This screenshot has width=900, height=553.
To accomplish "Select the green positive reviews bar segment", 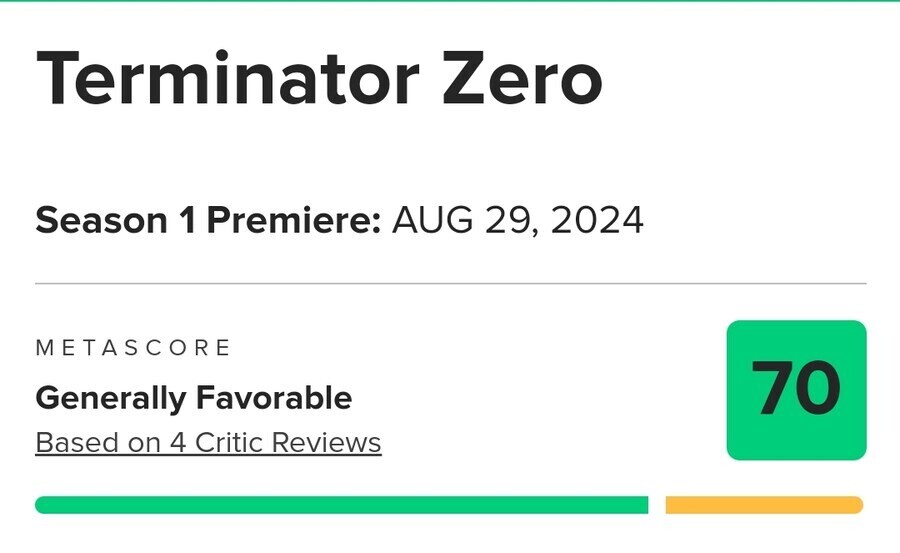I will click(x=341, y=505).
